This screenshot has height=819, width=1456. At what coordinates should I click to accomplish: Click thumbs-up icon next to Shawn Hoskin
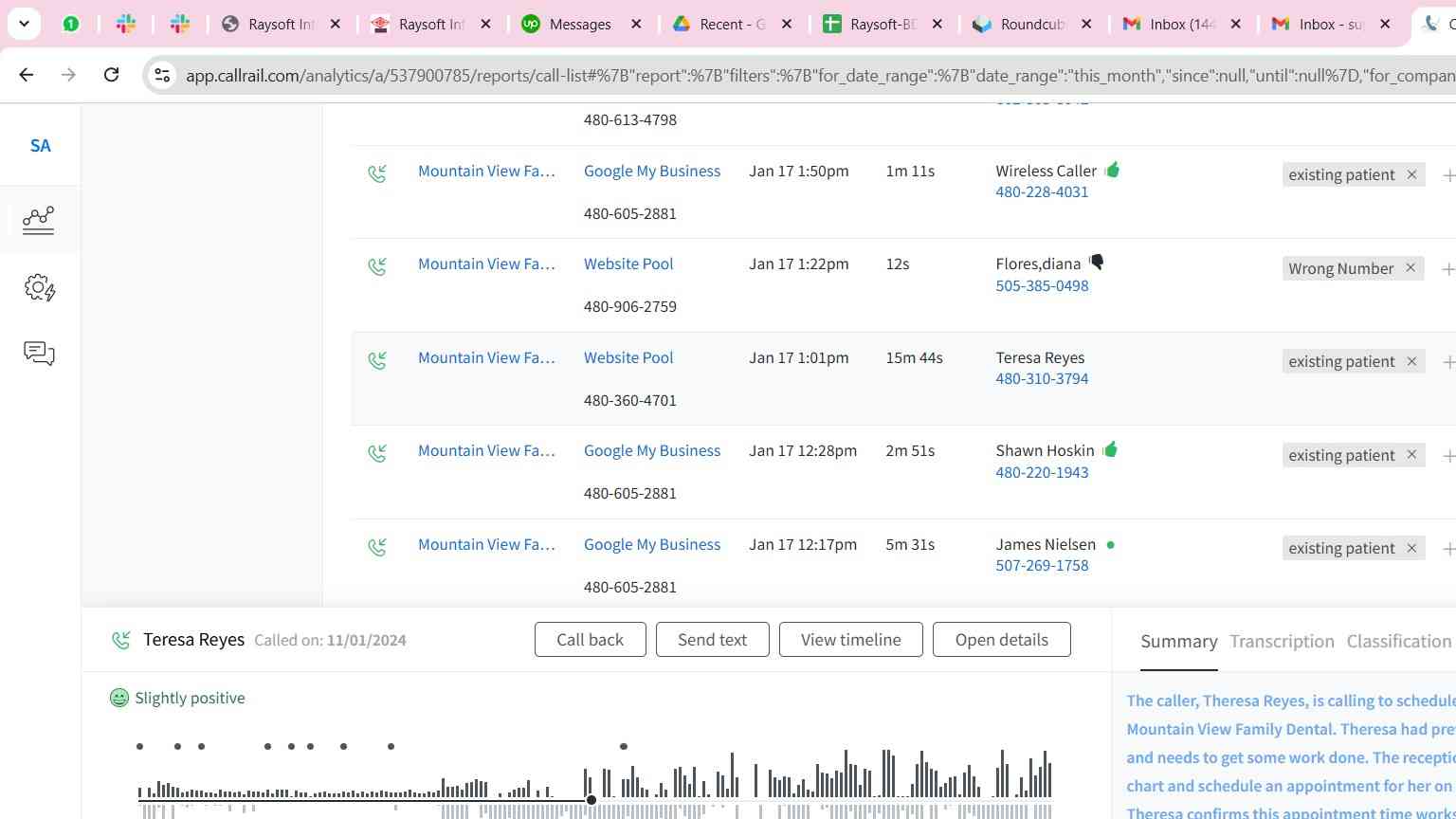(1110, 449)
